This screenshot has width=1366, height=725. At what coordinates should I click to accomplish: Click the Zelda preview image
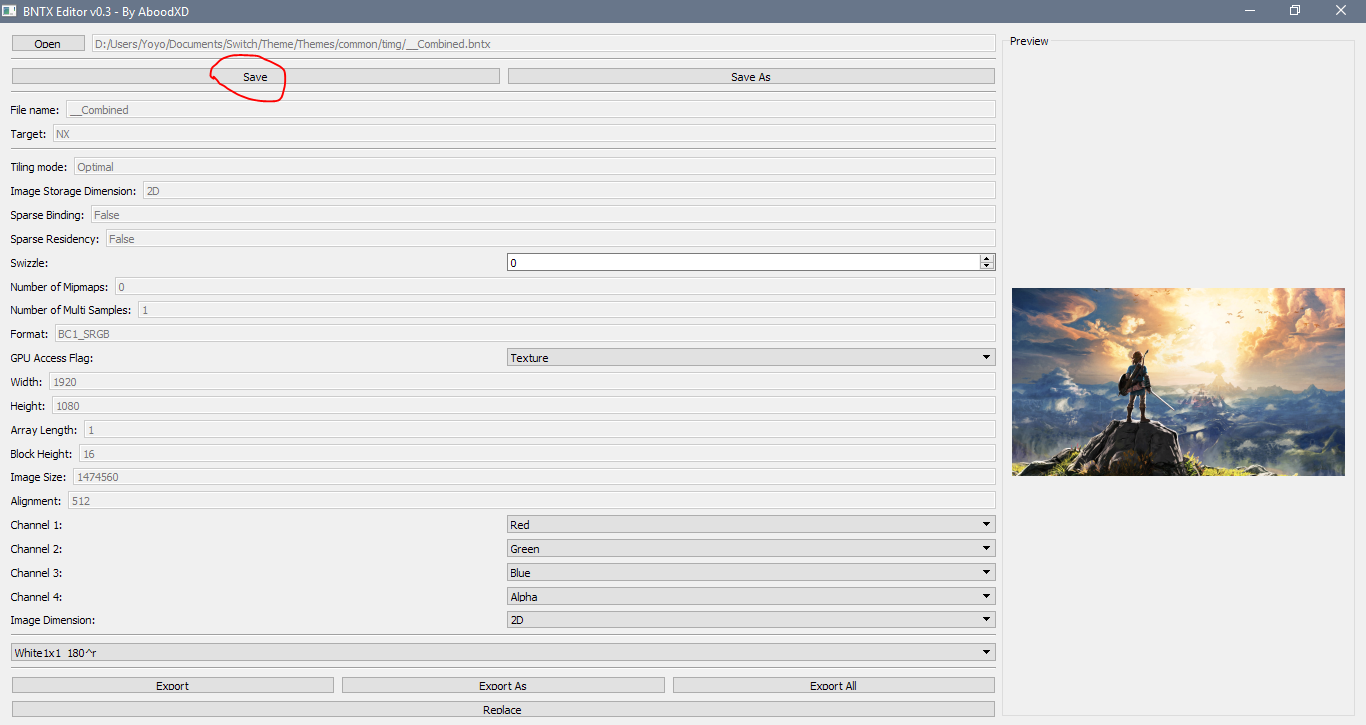(x=1178, y=382)
